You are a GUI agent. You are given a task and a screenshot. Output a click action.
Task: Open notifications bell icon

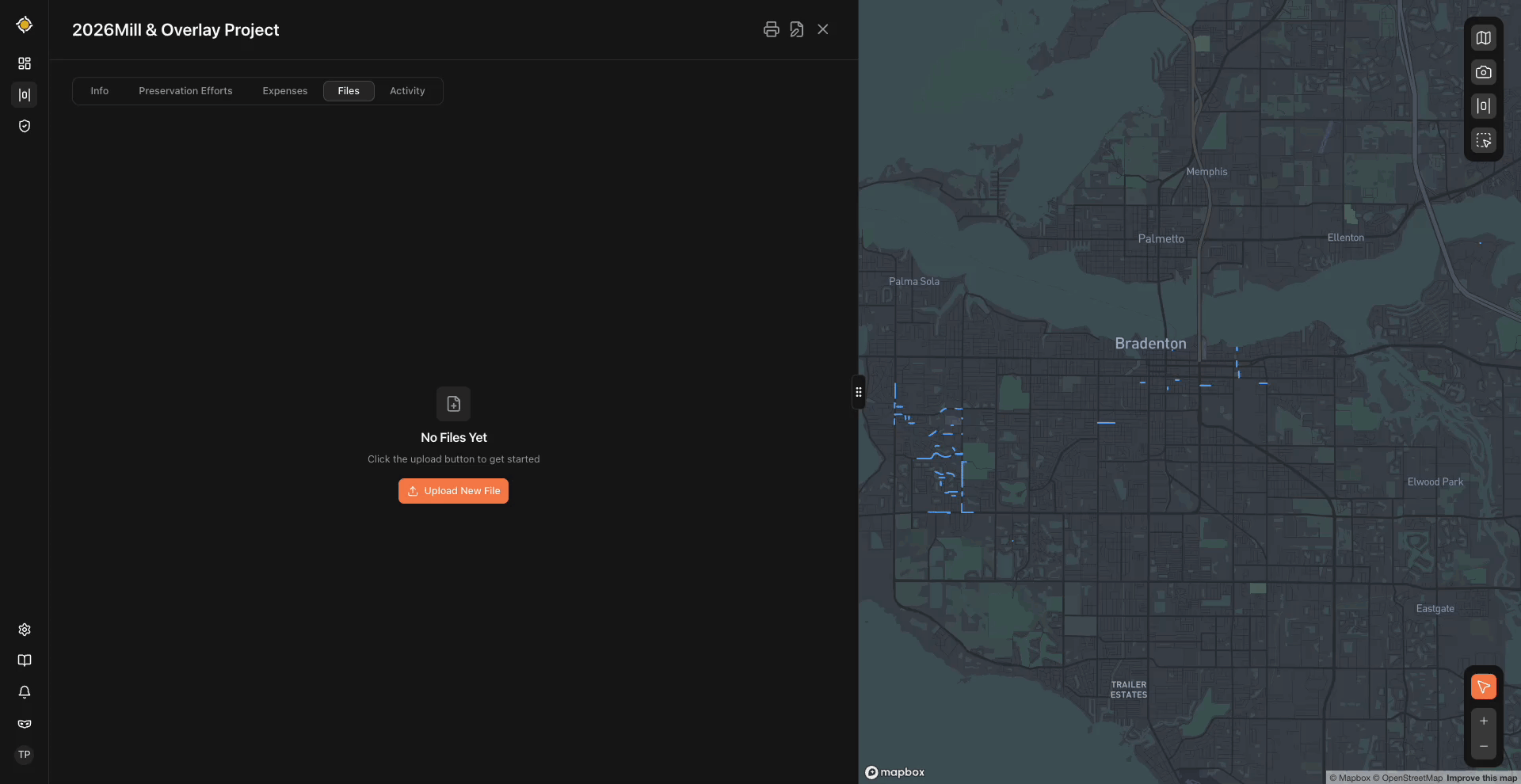pyautogui.click(x=25, y=692)
